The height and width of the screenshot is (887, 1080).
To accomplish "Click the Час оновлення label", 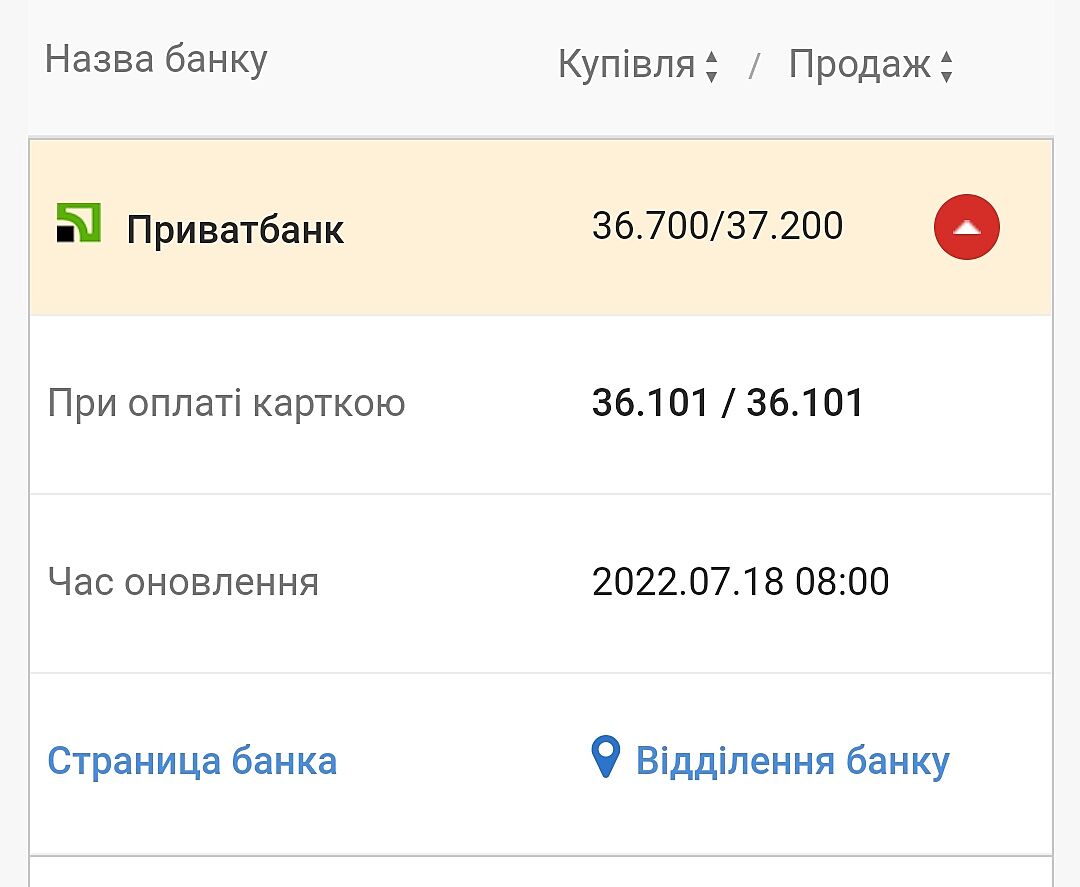I will point(183,581).
